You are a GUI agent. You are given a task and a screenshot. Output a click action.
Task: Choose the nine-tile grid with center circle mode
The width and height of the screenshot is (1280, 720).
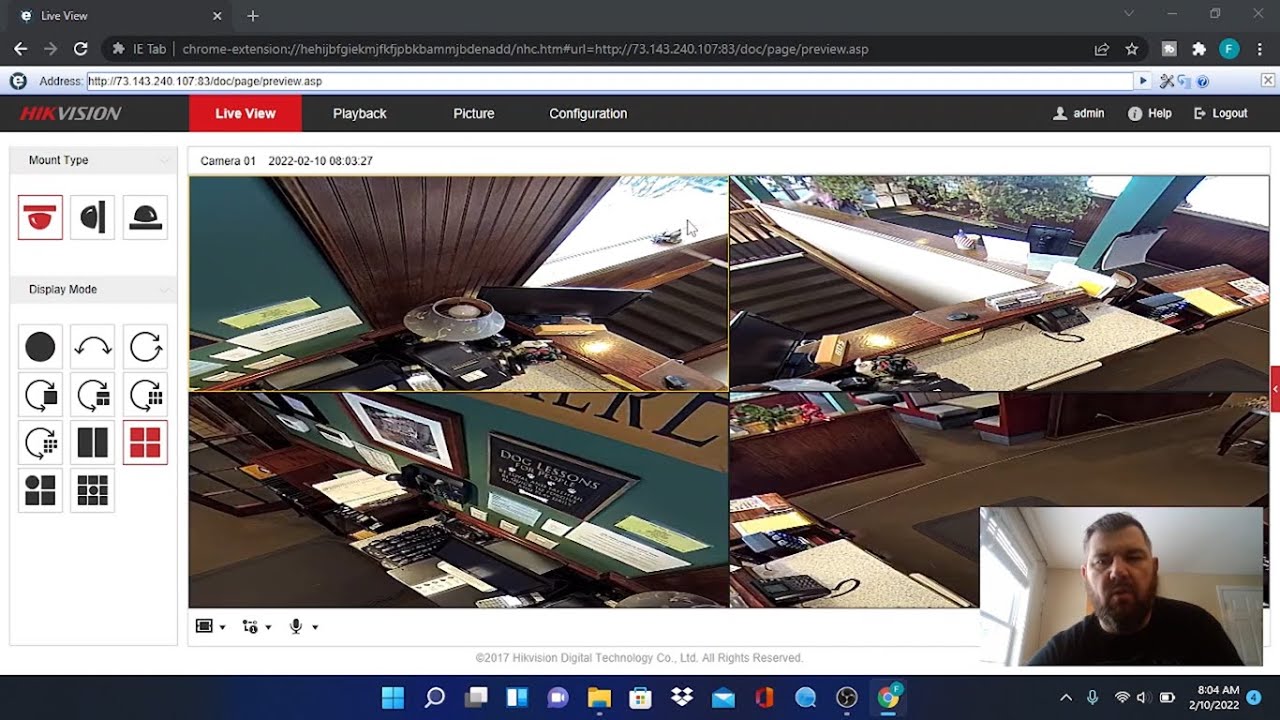point(93,490)
